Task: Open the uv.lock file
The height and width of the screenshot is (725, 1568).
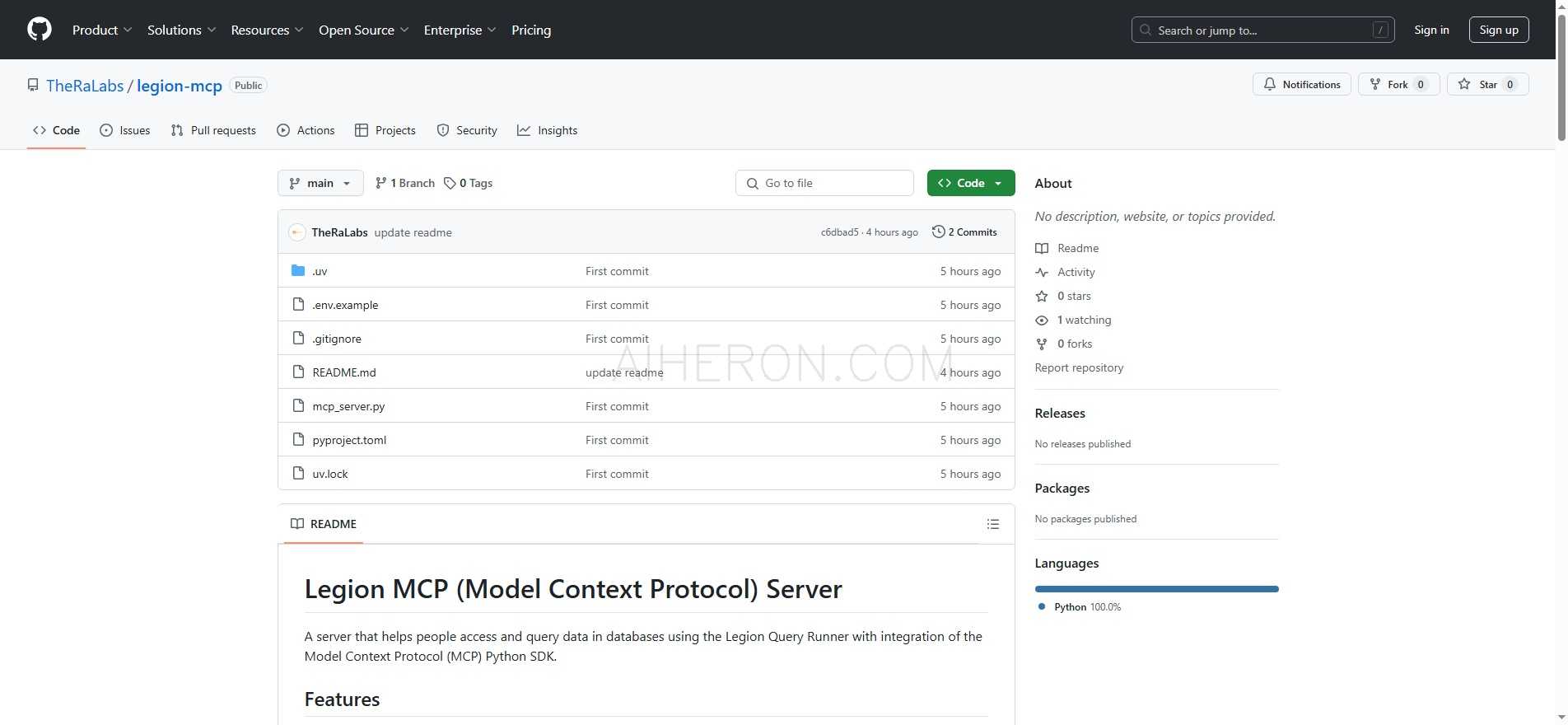Action: pyautogui.click(x=330, y=474)
